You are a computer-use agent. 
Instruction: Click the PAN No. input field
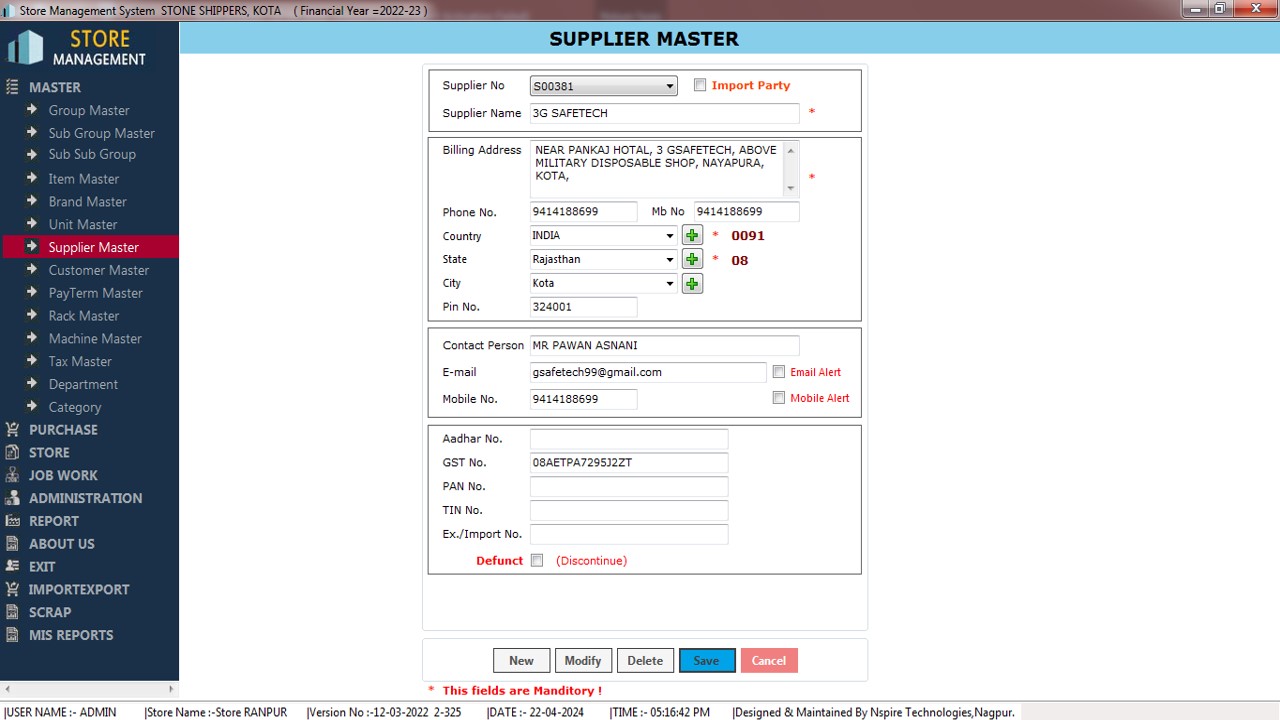click(629, 487)
